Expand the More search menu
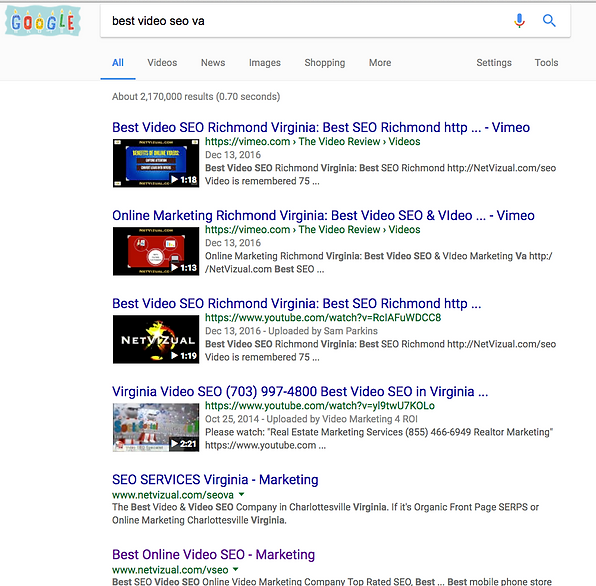The height and width of the screenshot is (586, 596). coord(380,63)
